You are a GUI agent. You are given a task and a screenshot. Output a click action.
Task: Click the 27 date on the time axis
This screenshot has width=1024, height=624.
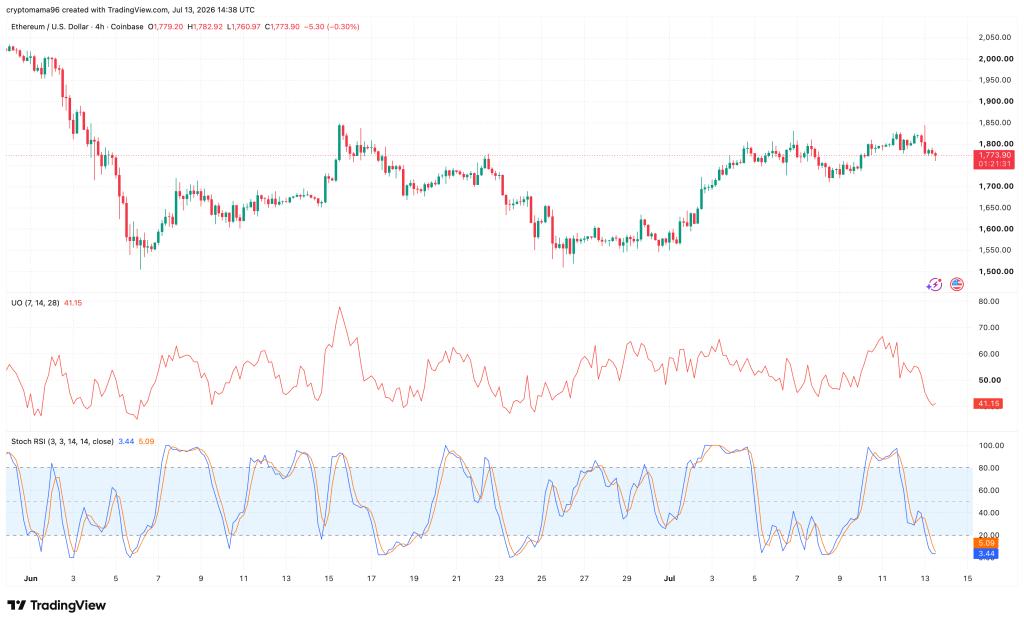click(x=584, y=578)
